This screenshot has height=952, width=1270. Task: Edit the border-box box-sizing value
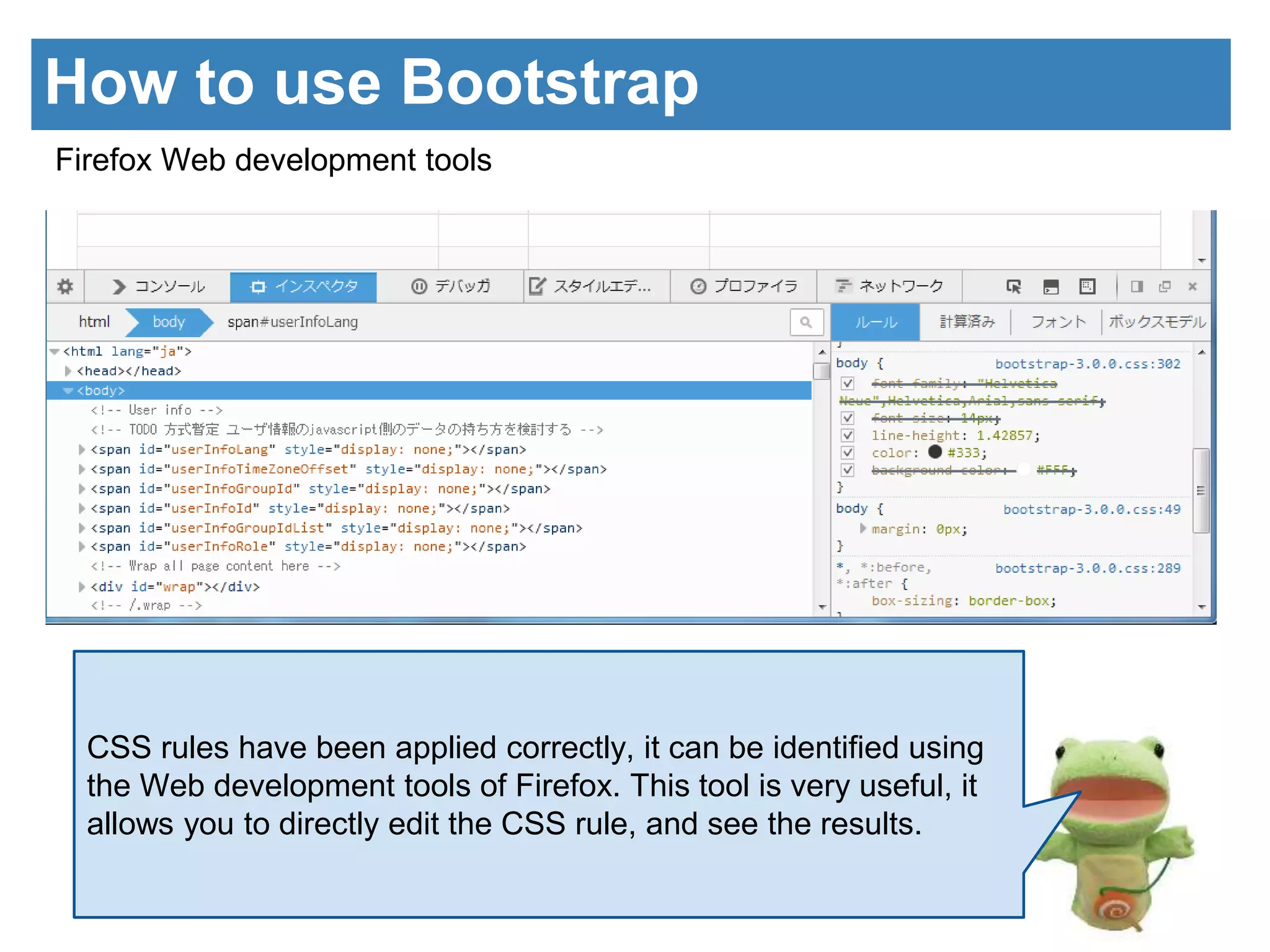1008,601
